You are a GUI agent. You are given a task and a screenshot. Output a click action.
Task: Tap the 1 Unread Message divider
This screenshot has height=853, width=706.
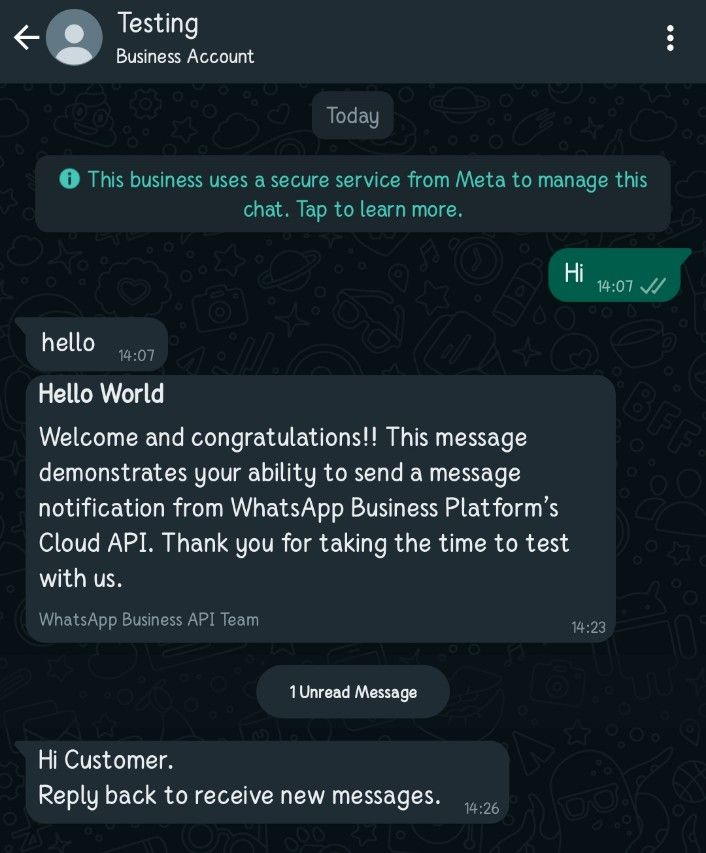pyautogui.click(x=353, y=692)
